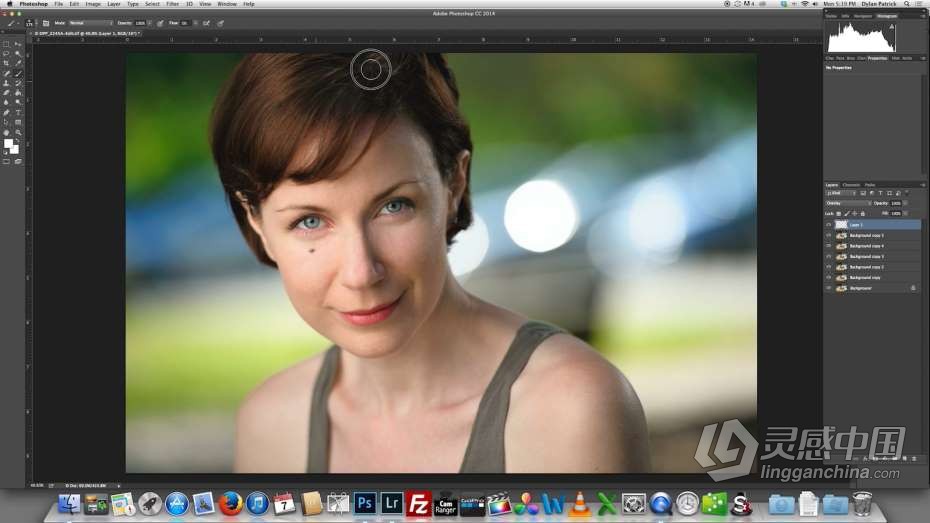The height and width of the screenshot is (523, 930).
Task: Open the tool preset picker
Action: 11,23
